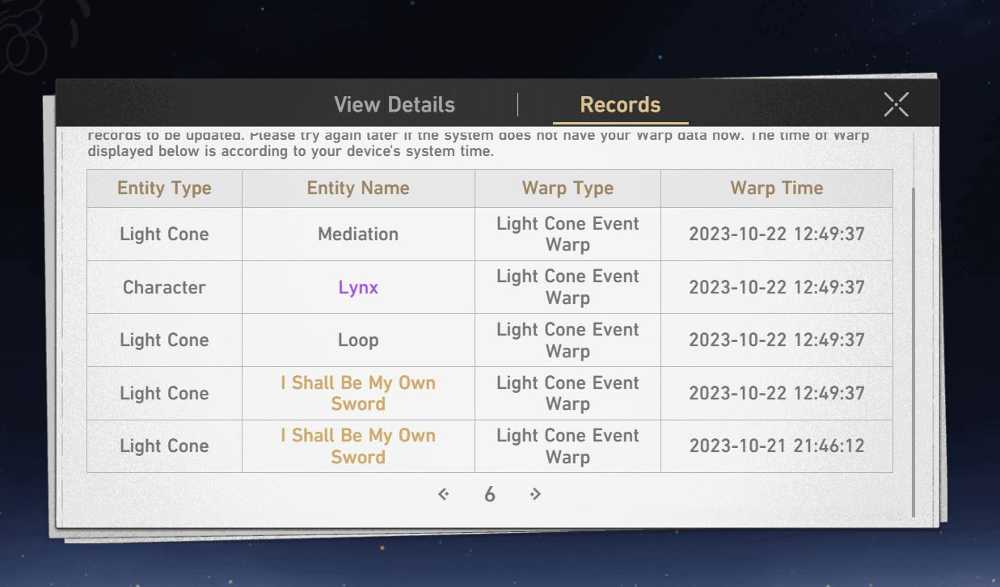
Task: Click Light Cone Event Warp in Lynx row
Action: (568, 287)
